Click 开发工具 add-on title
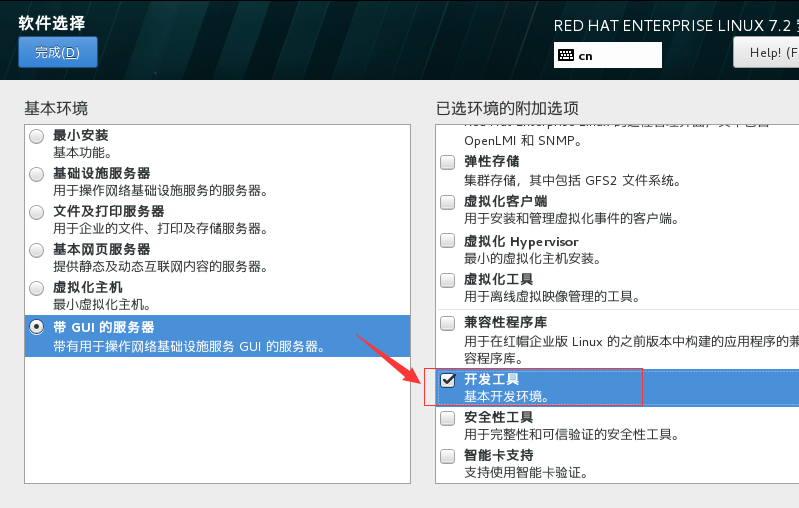This screenshot has height=508, width=799. coord(491,380)
